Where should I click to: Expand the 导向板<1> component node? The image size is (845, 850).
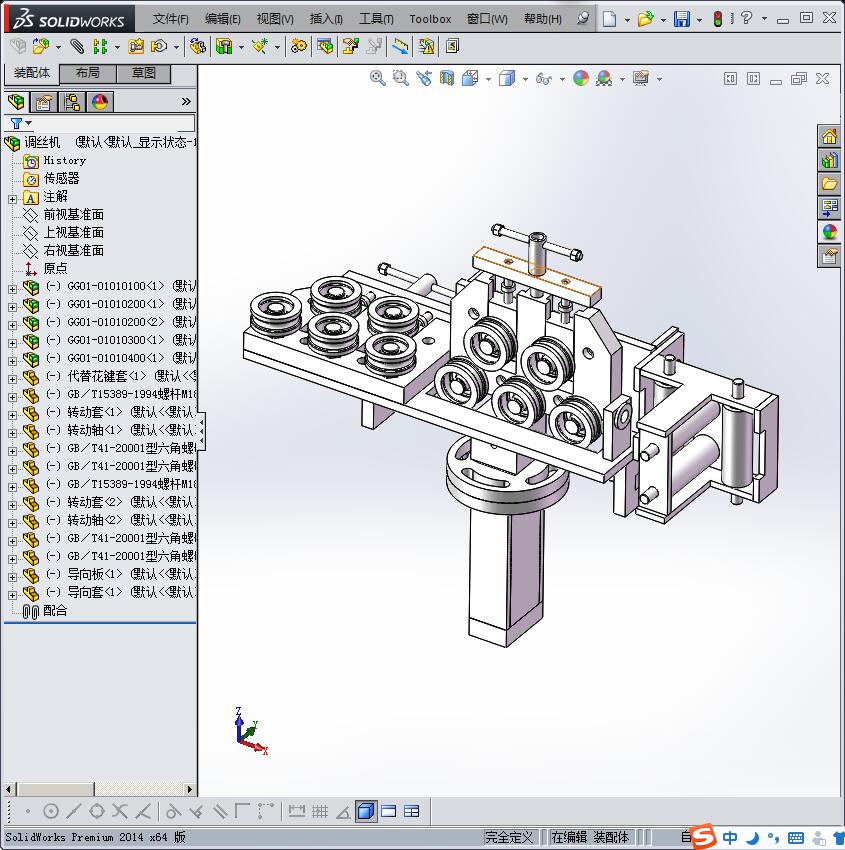[x=12, y=577]
